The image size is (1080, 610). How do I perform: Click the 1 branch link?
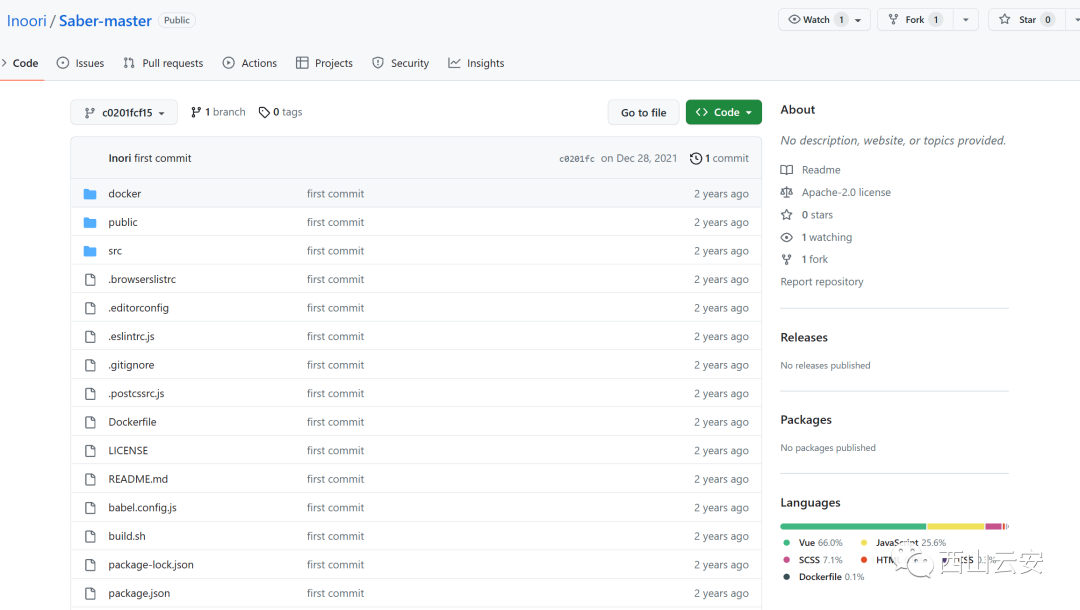pyautogui.click(x=218, y=112)
